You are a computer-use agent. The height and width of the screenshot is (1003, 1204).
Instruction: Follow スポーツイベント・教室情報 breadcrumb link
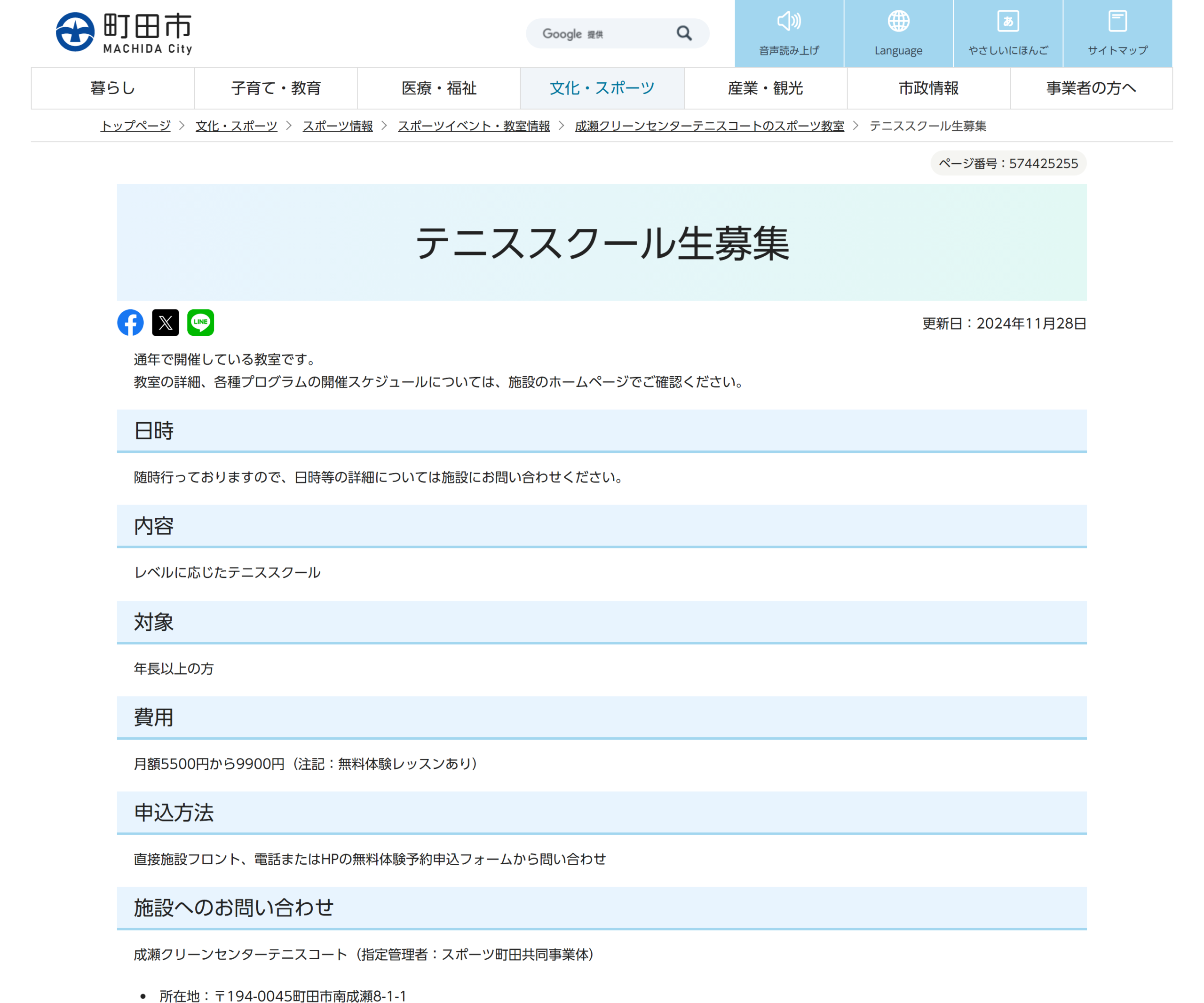(474, 126)
